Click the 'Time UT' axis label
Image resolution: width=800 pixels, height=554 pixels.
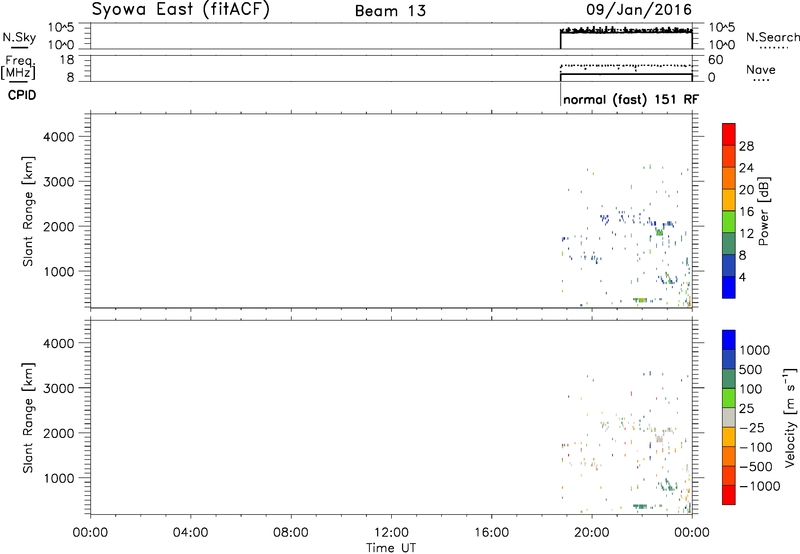pyautogui.click(x=391, y=547)
